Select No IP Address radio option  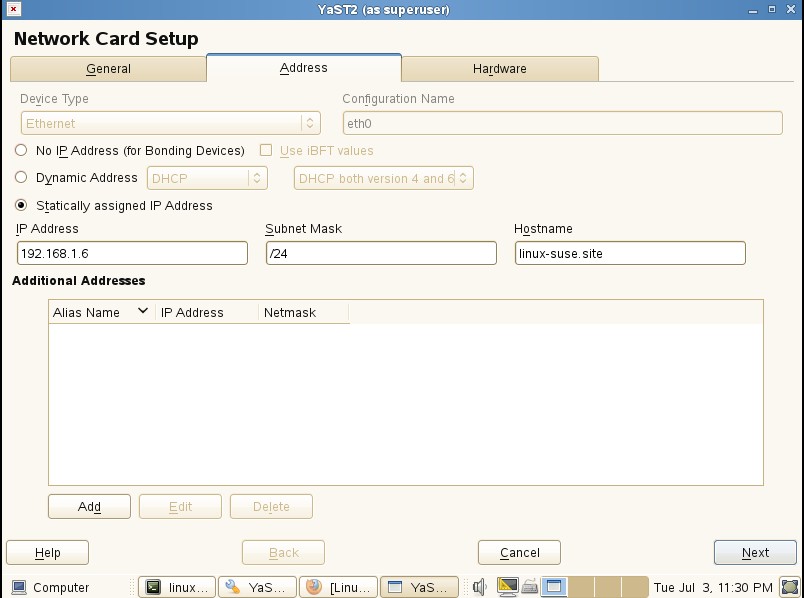pyautogui.click(x=21, y=150)
